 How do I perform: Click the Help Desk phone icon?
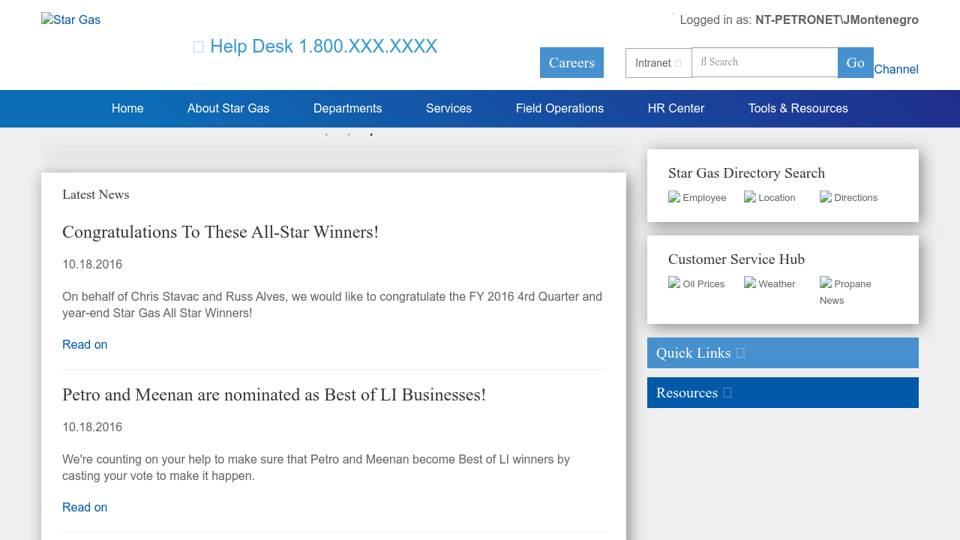198,47
